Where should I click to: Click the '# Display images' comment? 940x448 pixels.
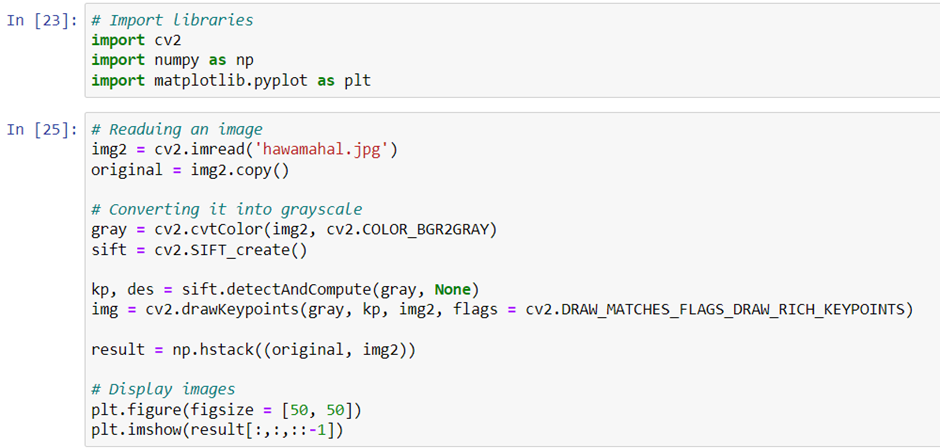click(x=163, y=390)
